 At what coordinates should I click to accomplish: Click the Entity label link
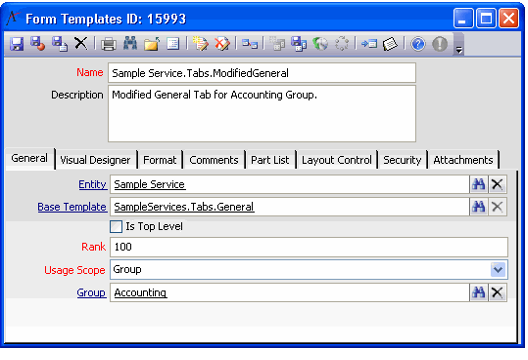tap(93, 185)
